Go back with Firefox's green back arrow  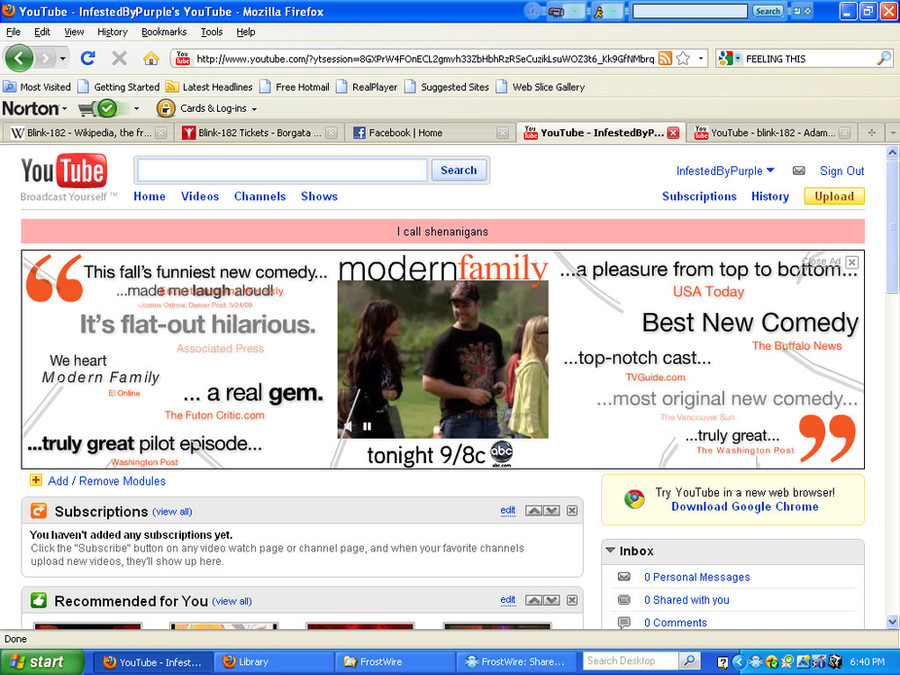click(x=19, y=58)
